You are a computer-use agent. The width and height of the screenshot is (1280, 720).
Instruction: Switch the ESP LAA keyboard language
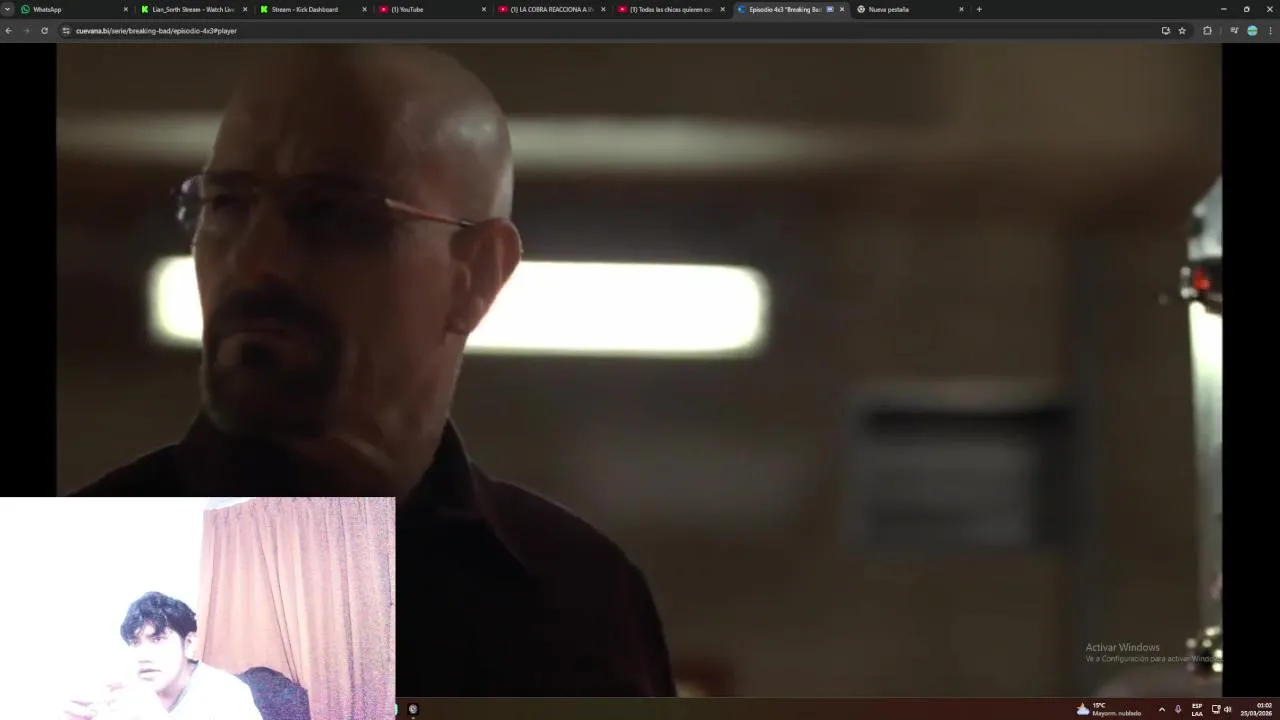click(1197, 709)
